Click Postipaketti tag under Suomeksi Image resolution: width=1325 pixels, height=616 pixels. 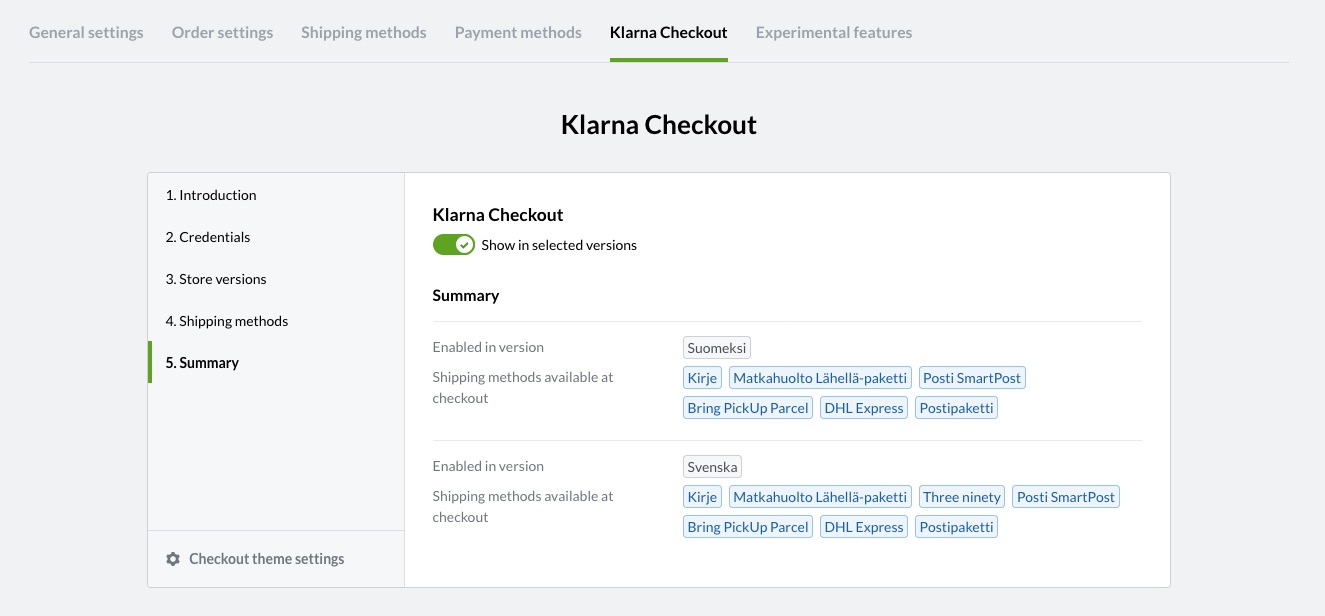pyautogui.click(x=956, y=408)
